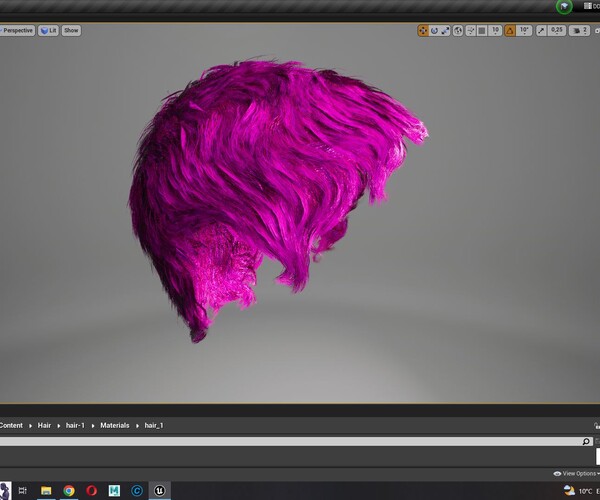Switch to Unreal Engine taskbar icon
This screenshot has height=500, width=600.
(160, 490)
